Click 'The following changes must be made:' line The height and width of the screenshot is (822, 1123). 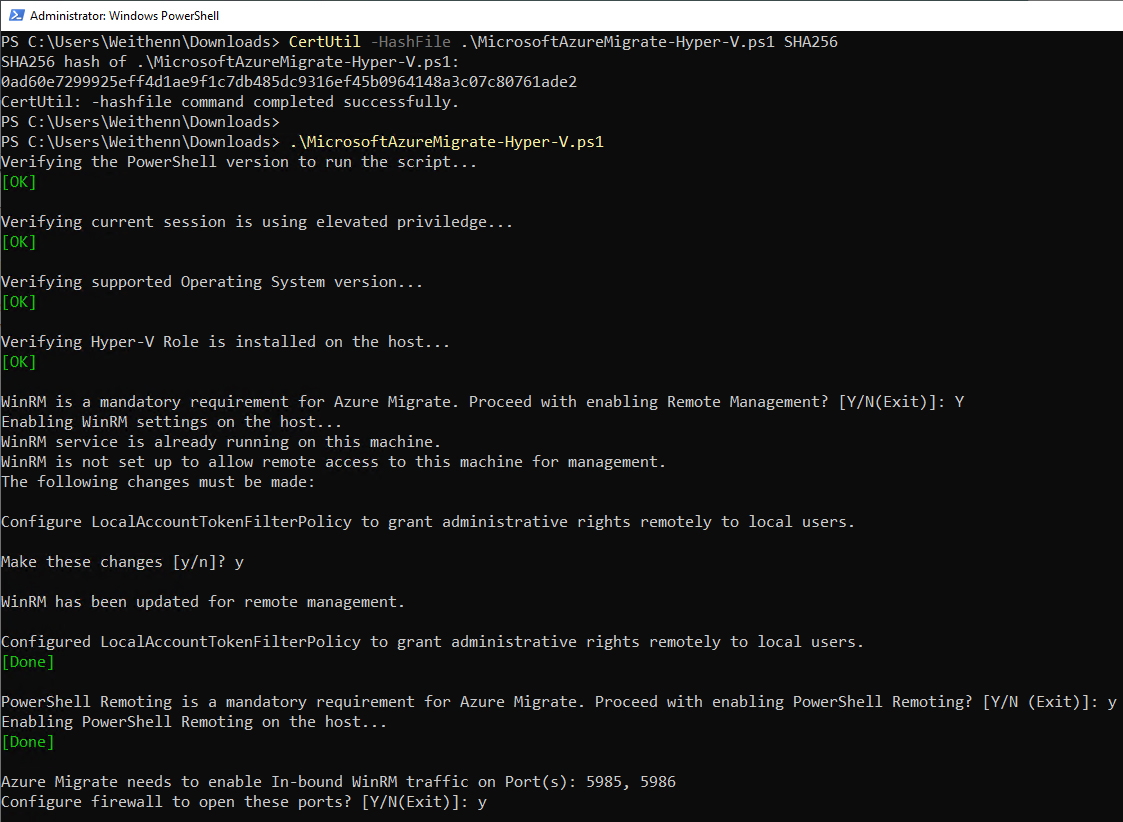[x=158, y=482]
